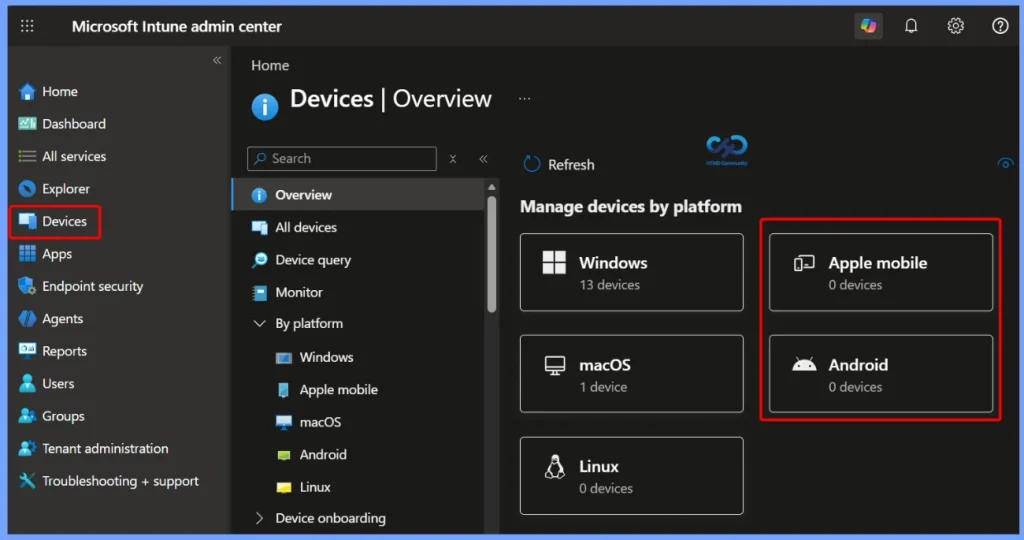
Task: Click the Troubleshooting + support wrench icon
Action: tap(27, 481)
